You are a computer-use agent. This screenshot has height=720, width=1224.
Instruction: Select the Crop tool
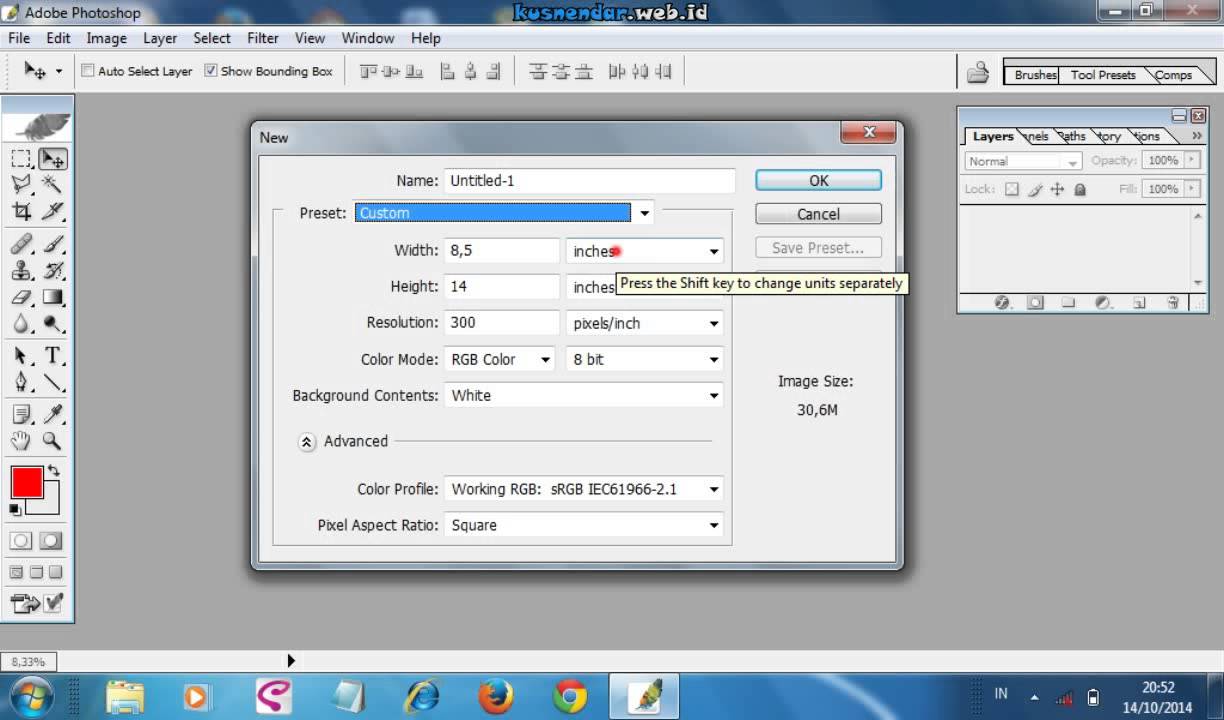[21, 211]
